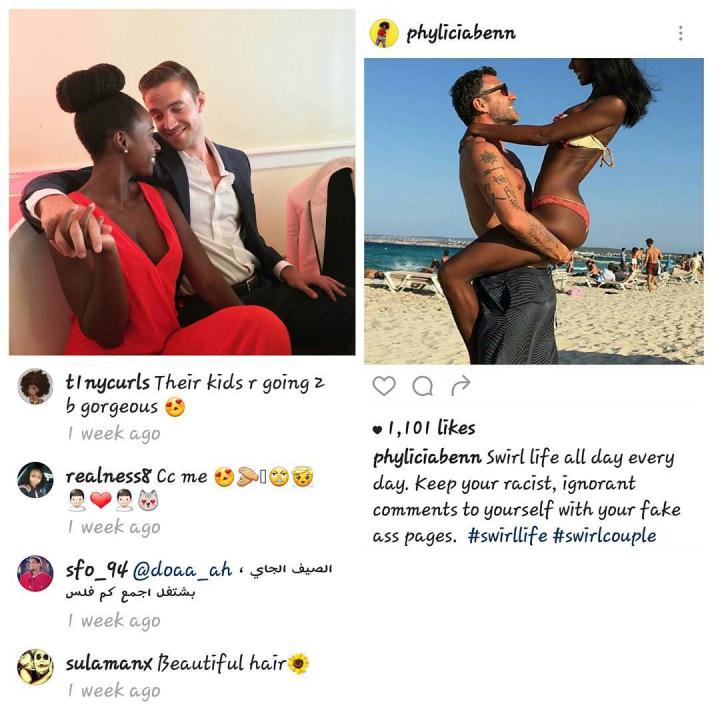Open the #swirllife hashtag
This screenshot has width=720, height=720.
(x=507, y=536)
